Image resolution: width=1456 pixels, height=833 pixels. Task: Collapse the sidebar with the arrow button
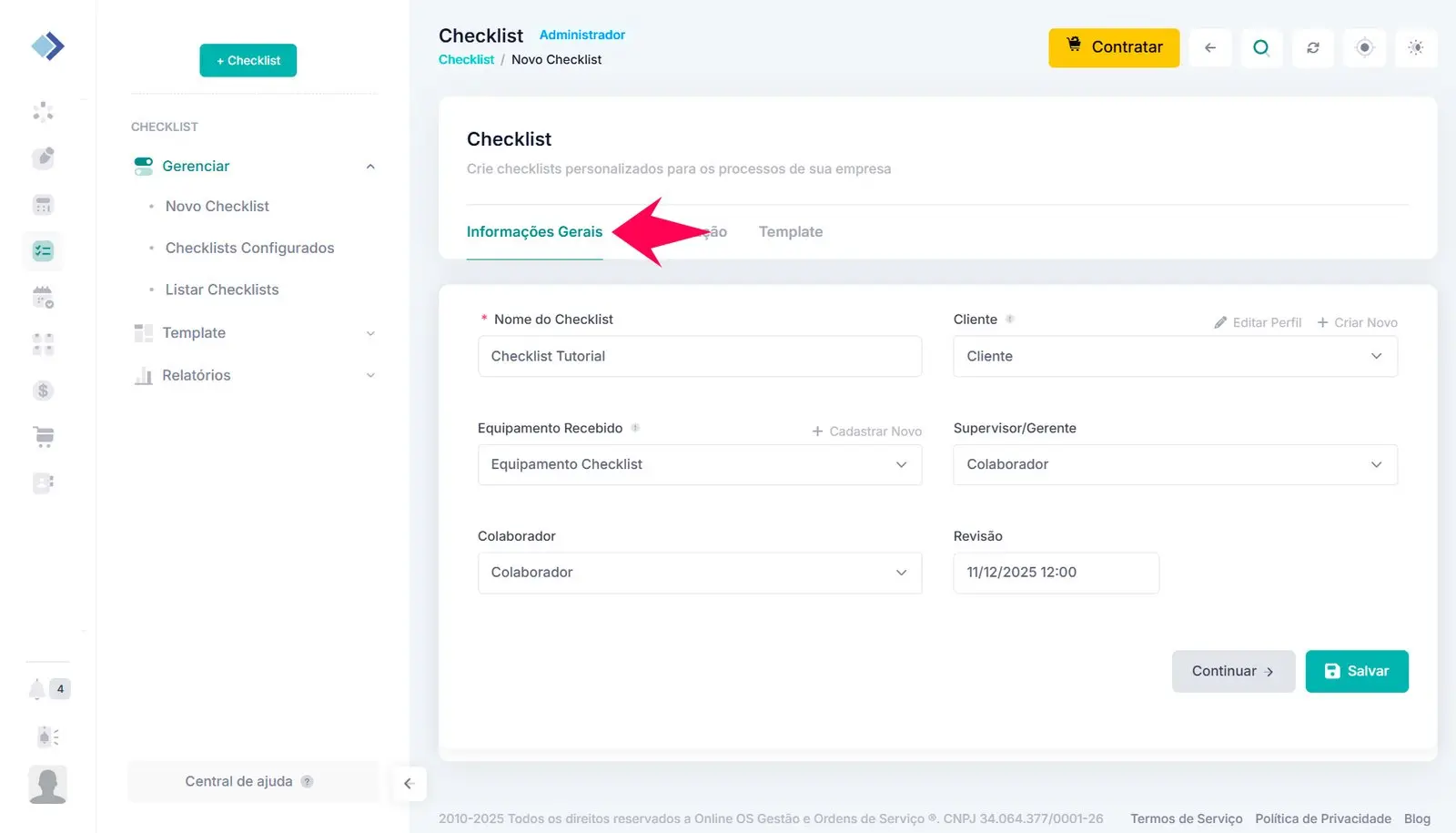point(409,783)
